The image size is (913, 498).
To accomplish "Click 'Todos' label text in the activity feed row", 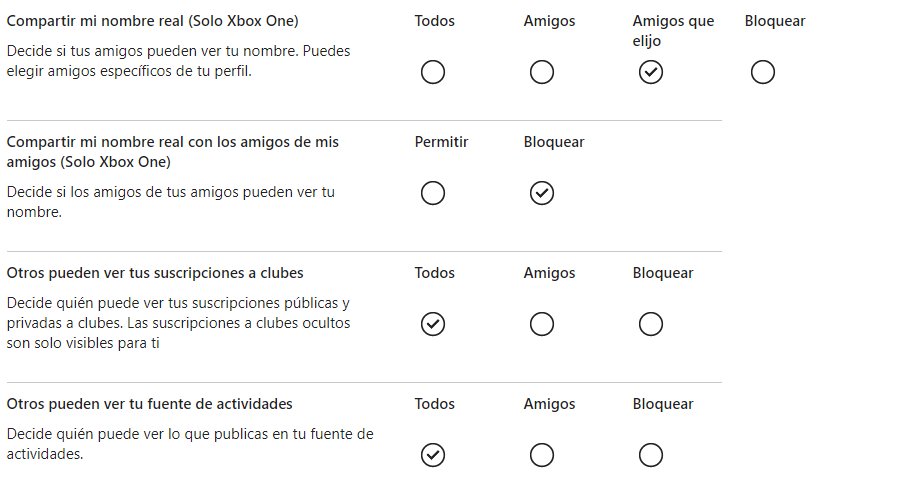I will point(434,404).
